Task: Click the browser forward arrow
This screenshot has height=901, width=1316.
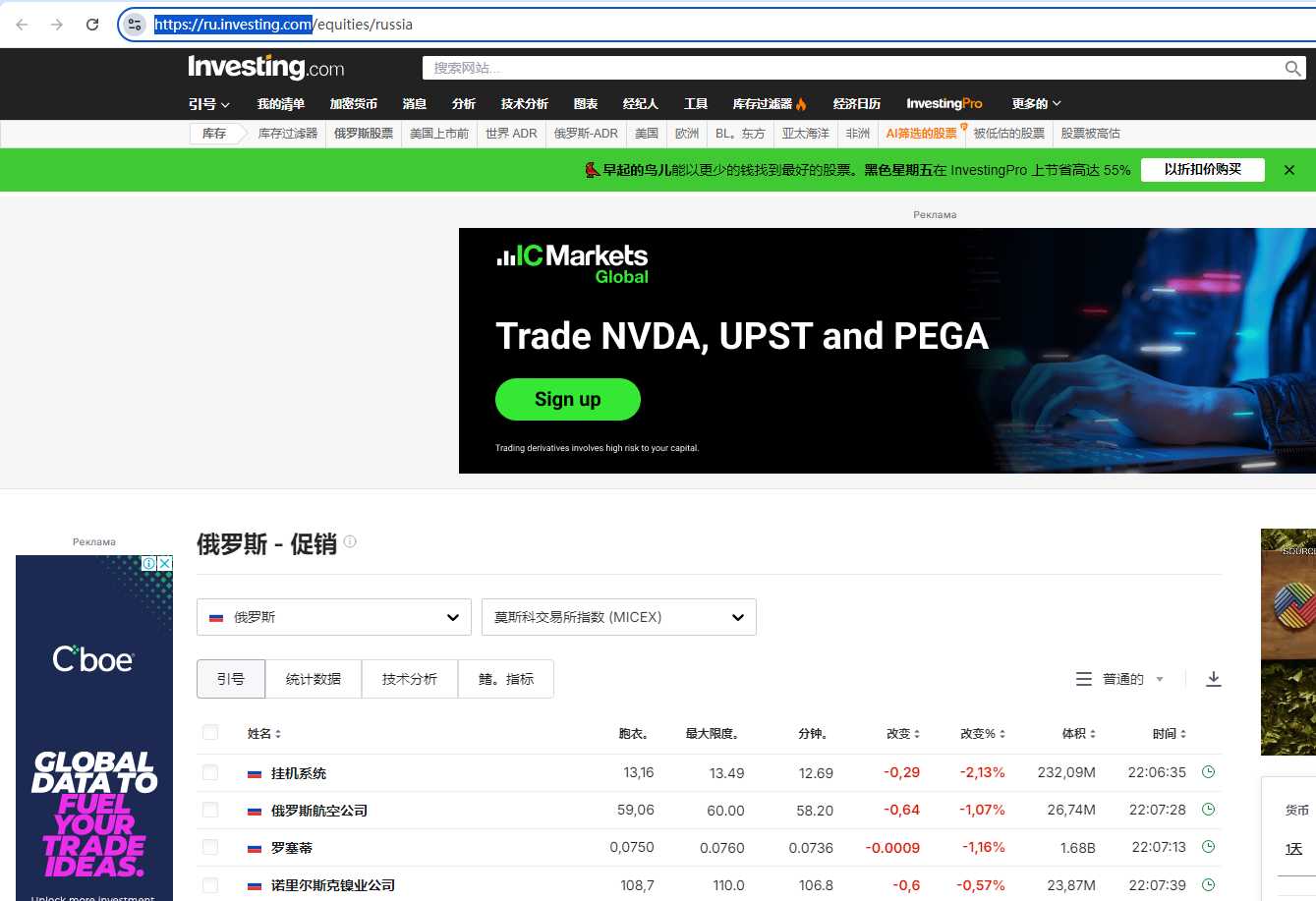Action: tap(57, 25)
